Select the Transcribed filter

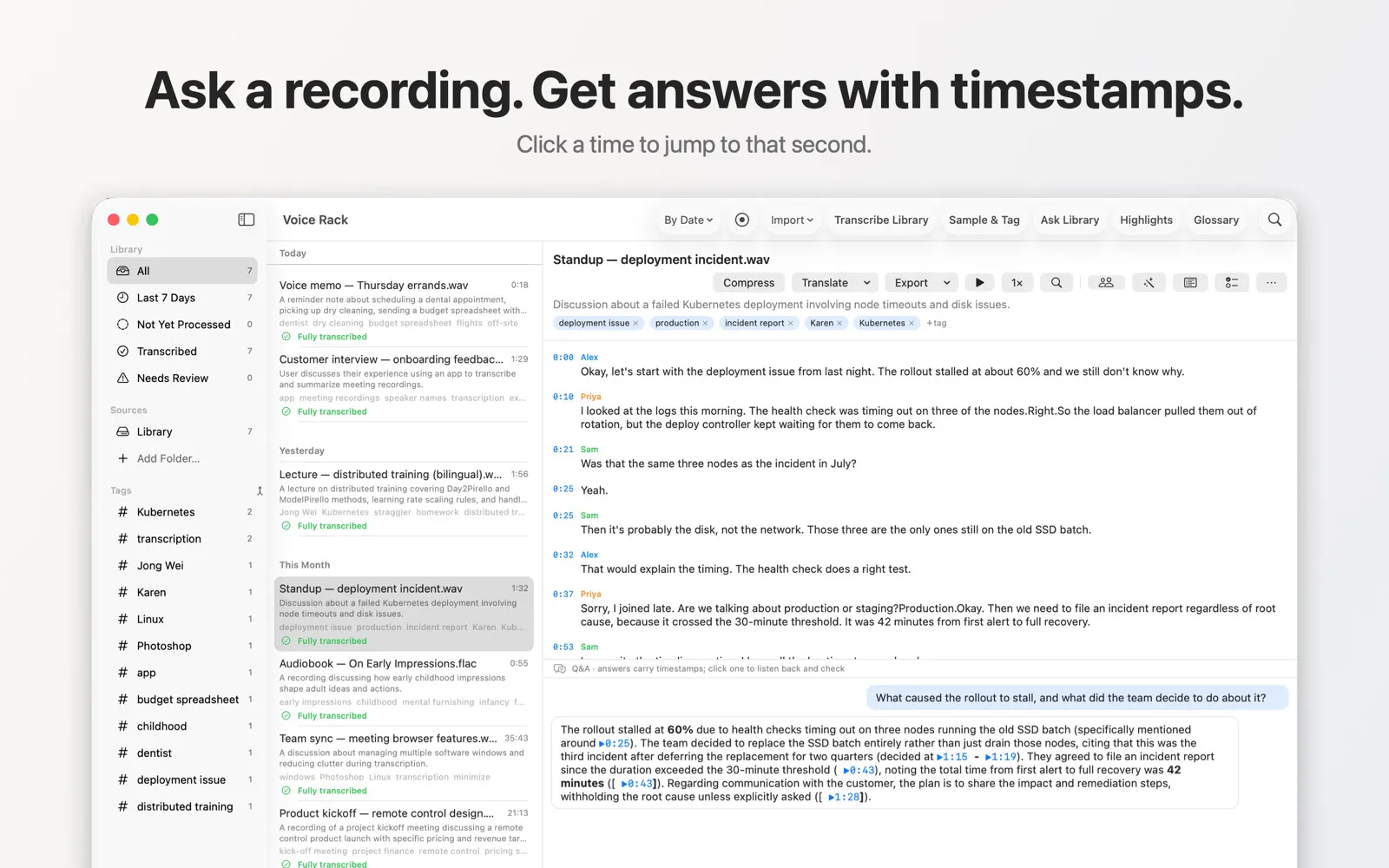(182, 352)
